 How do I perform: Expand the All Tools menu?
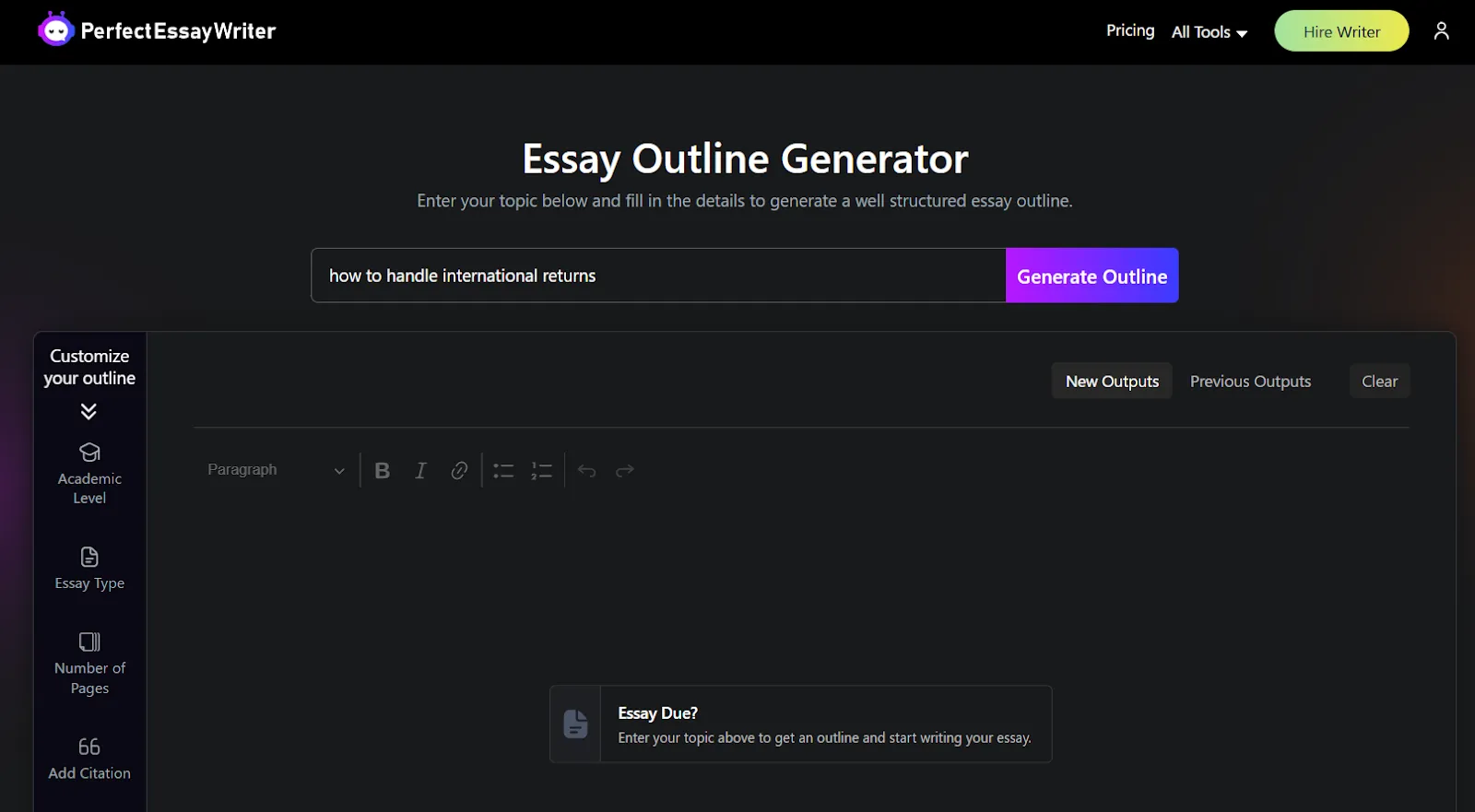(x=1209, y=32)
